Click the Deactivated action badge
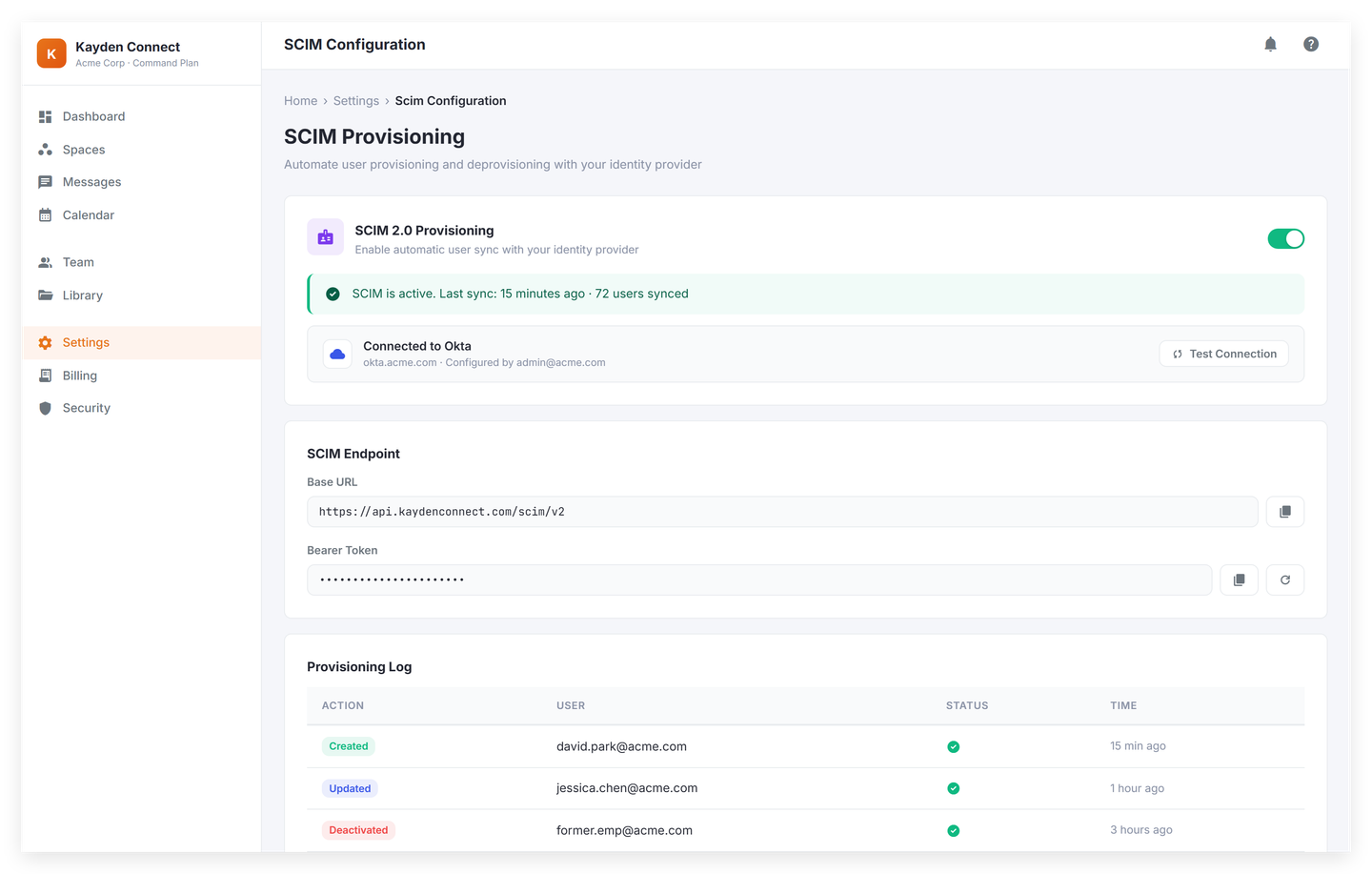Viewport: 1372px width, 874px height. tap(358, 830)
